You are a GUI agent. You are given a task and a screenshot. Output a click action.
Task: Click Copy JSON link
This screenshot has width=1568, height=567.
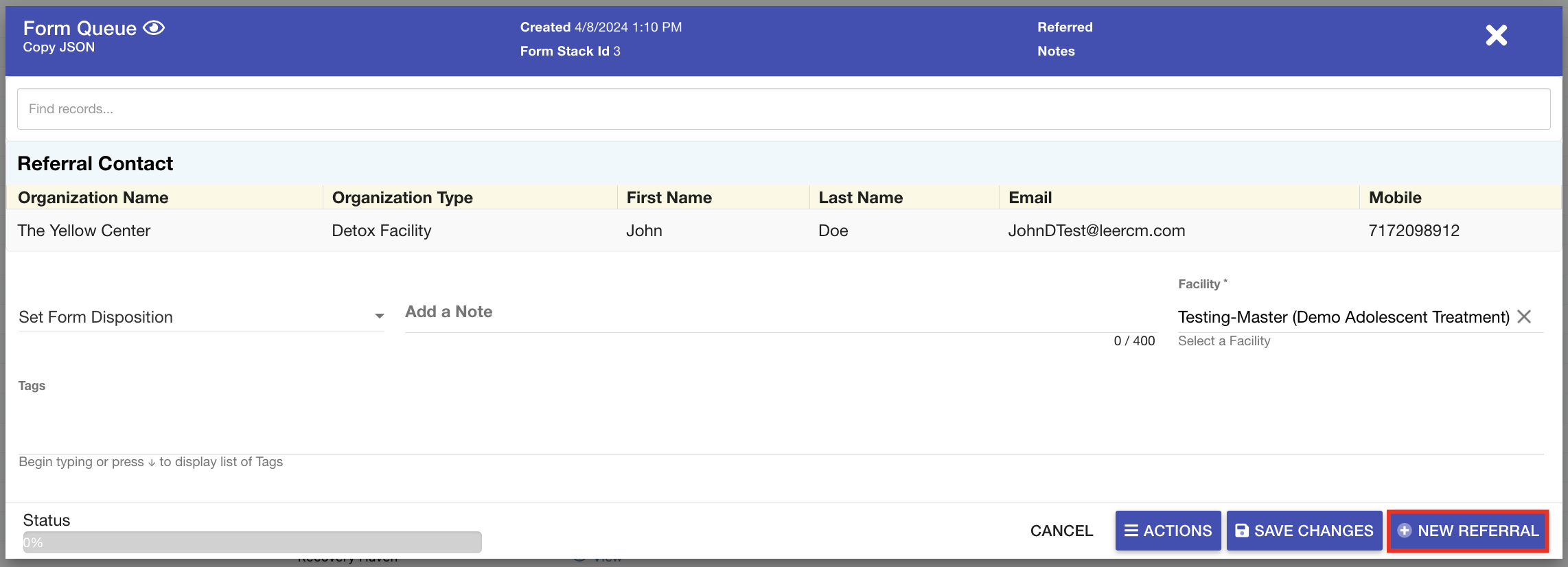point(59,47)
